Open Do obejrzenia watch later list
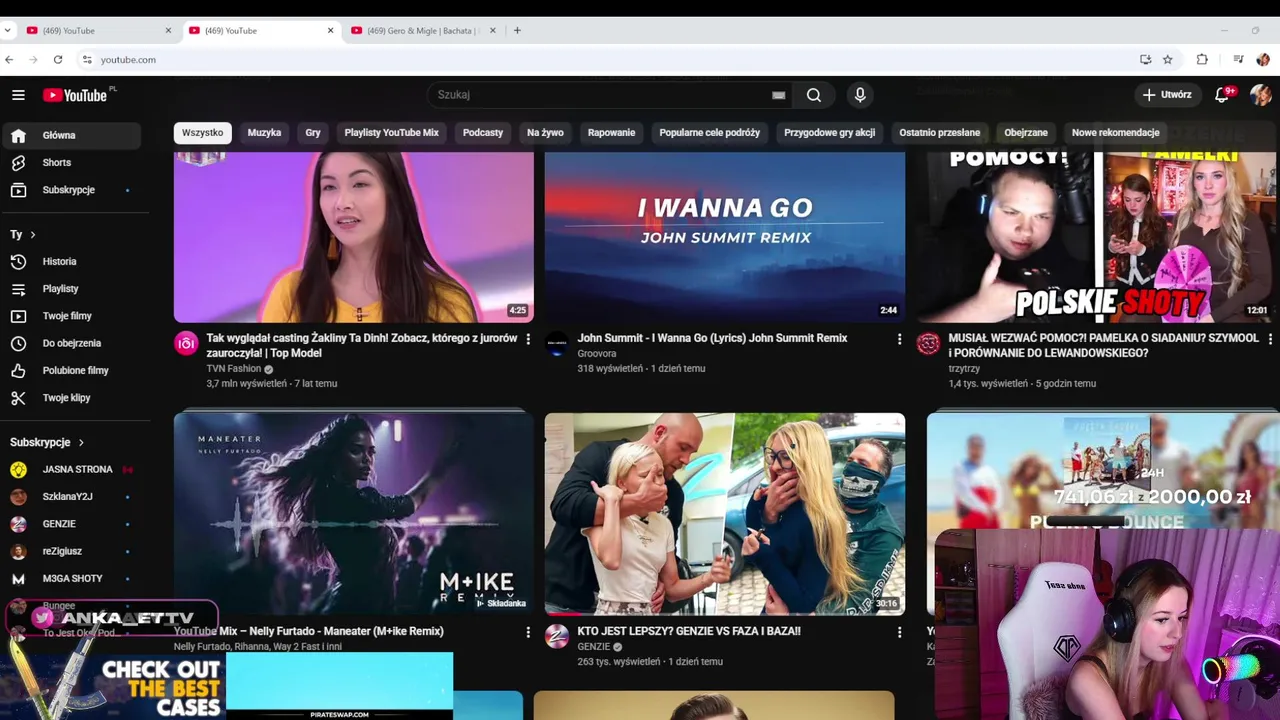The width and height of the screenshot is (1280, 720). (x=72, y=343)
